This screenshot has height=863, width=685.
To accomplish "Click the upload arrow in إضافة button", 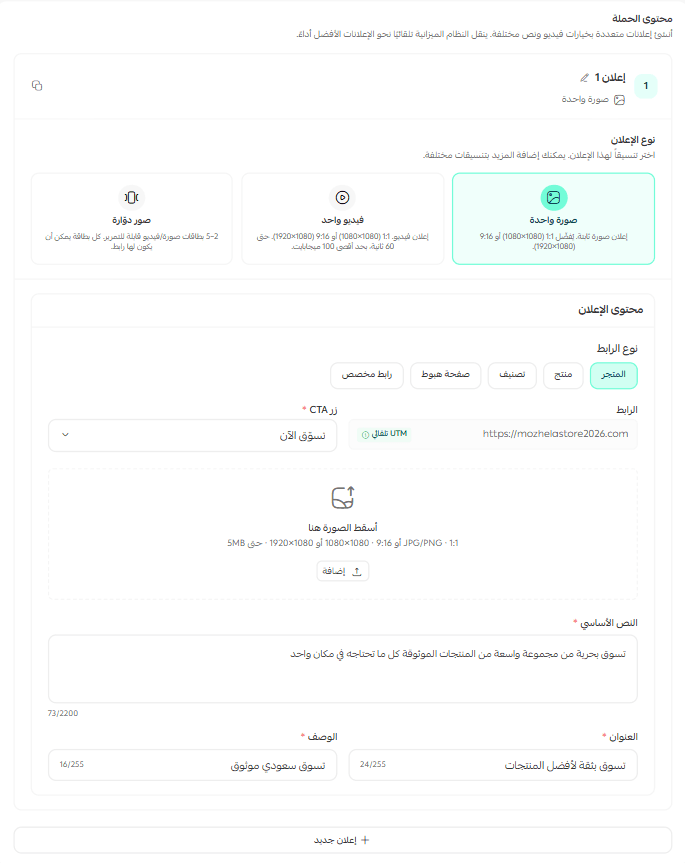I will [x=357, y=571].
